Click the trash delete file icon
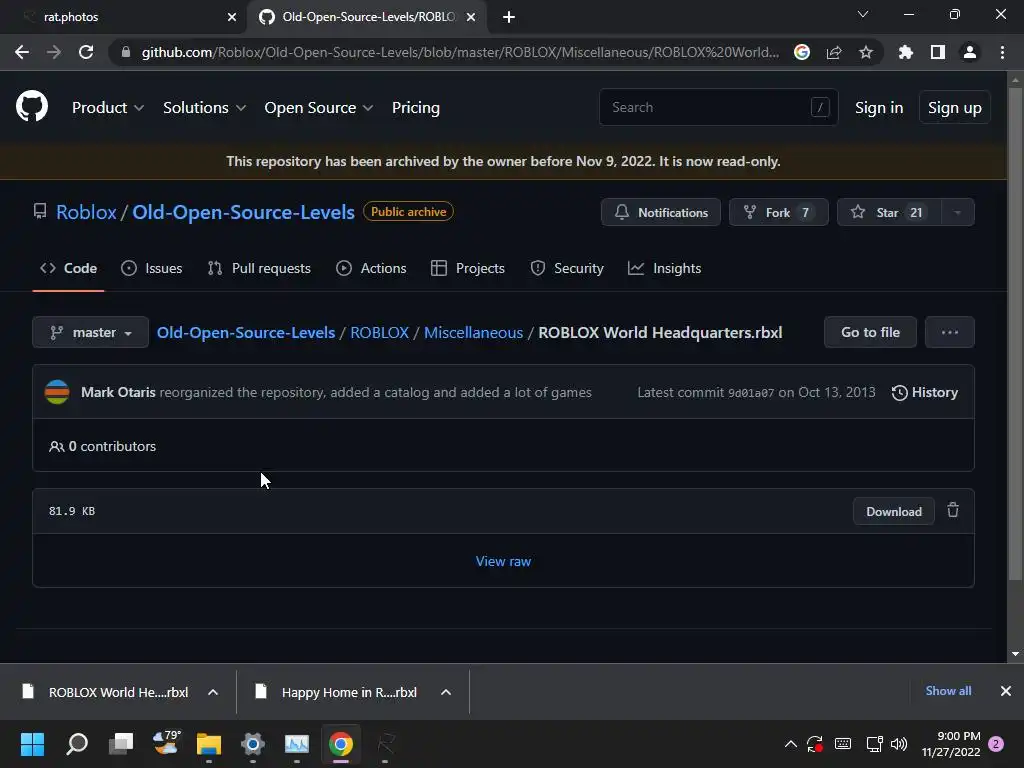The image size is (1024, 768). coord(953,510)
